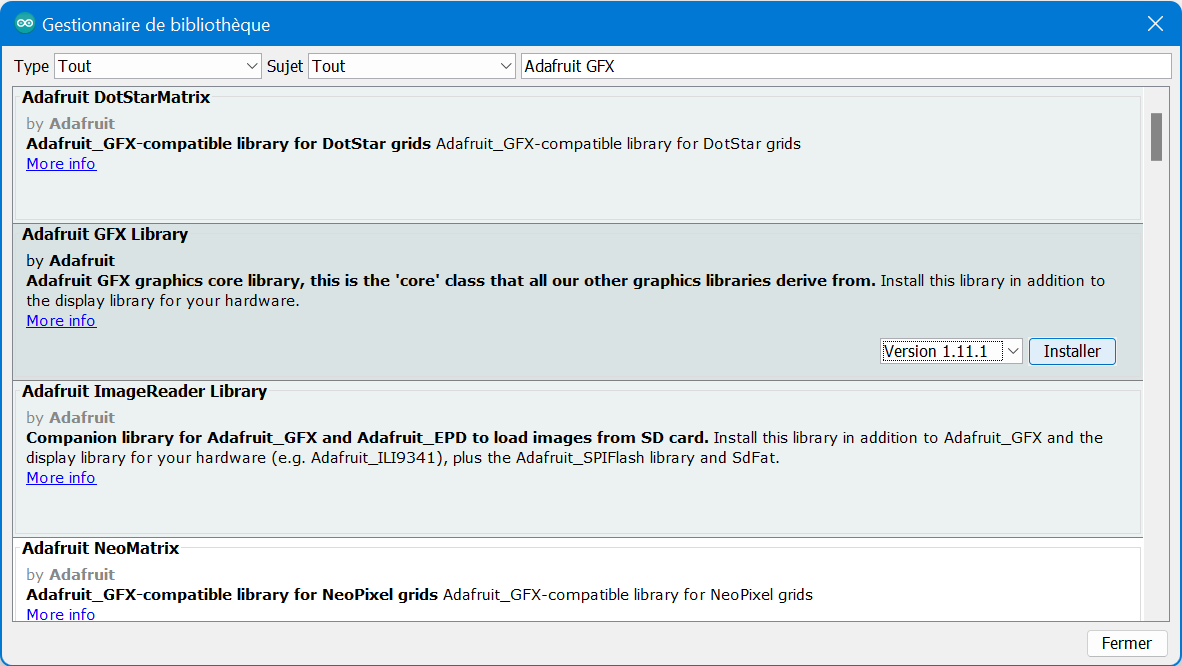Click the Installer button

click(1071, 351)
